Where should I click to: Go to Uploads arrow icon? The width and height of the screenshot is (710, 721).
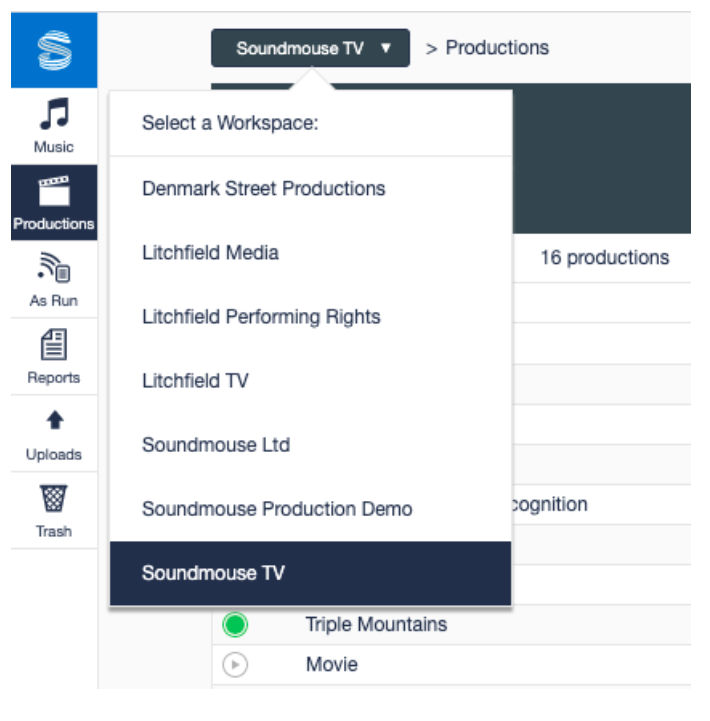tap(55, 419)
